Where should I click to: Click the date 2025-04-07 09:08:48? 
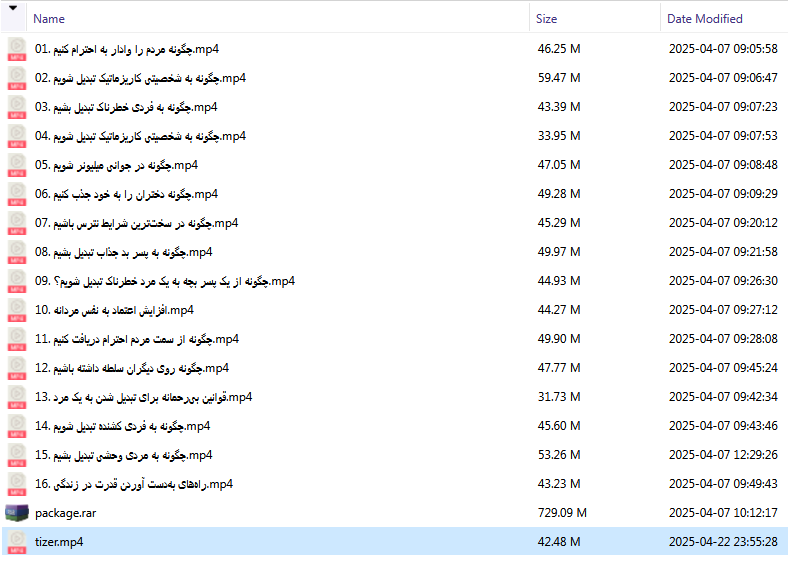point(723,165)
